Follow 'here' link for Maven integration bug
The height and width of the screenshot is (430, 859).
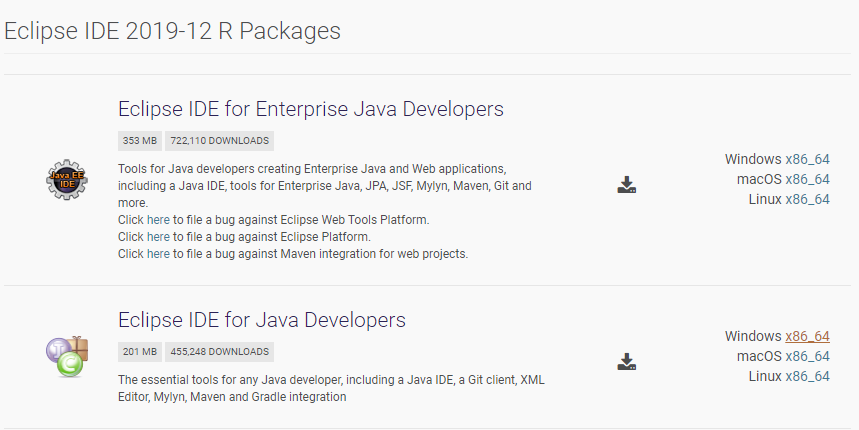tap(158, 254)
